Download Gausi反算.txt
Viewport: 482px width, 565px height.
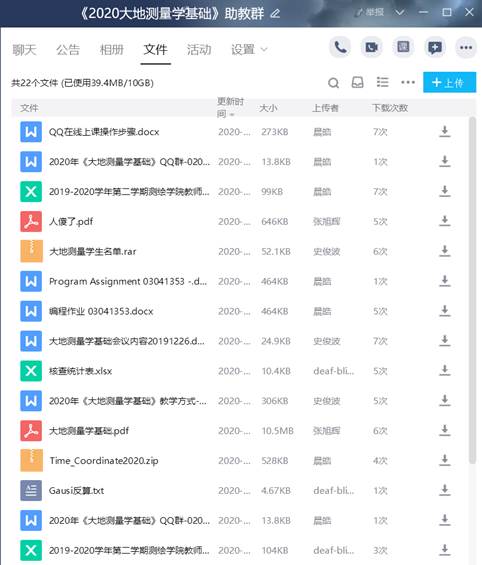coord(445,490)
